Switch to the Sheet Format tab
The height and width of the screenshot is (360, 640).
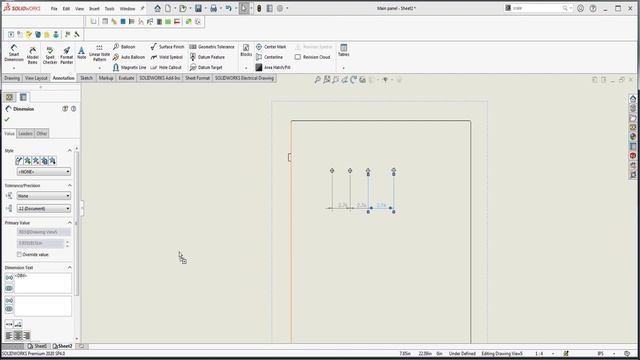(197, 78)
